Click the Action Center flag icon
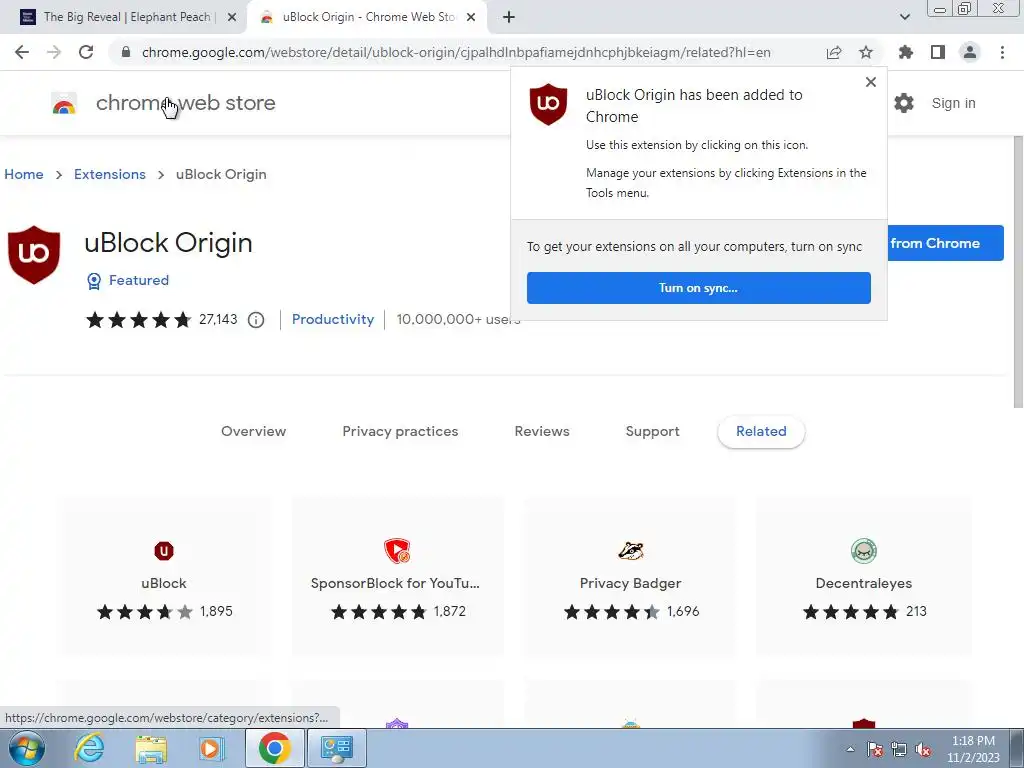The height and width of the screenshot is (768, 1024). (x=875, y=749)
